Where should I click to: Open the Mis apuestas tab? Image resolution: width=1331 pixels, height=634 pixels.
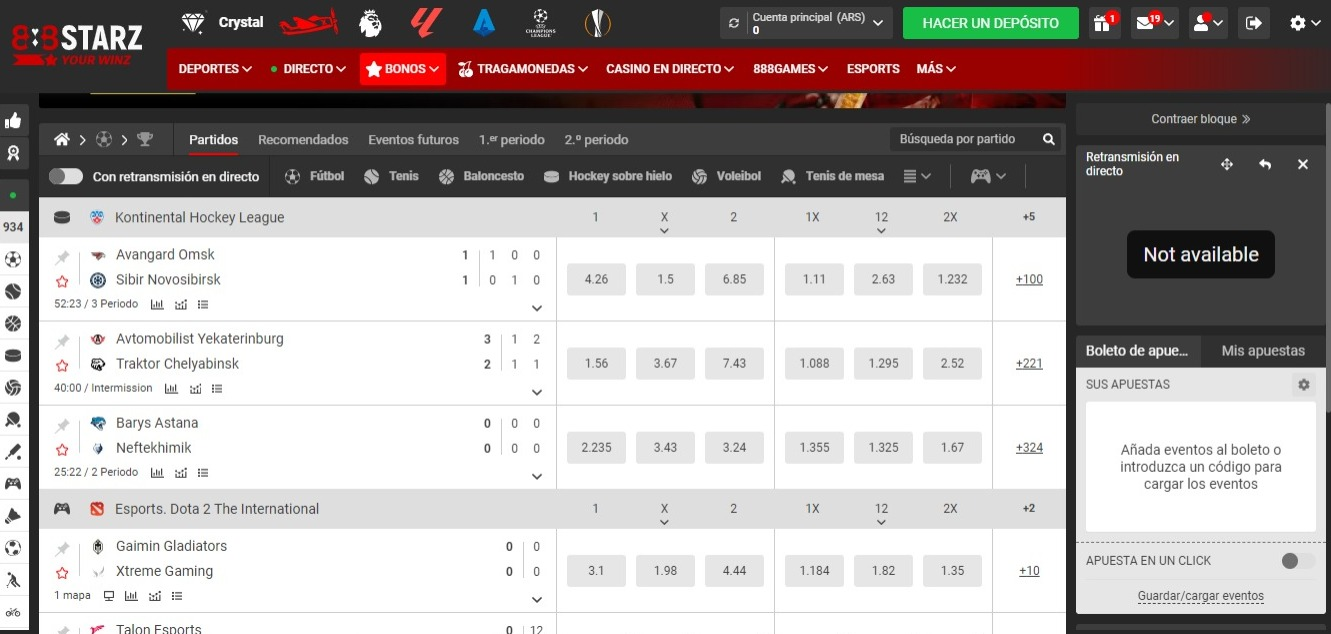click(x=1262, y=351)
